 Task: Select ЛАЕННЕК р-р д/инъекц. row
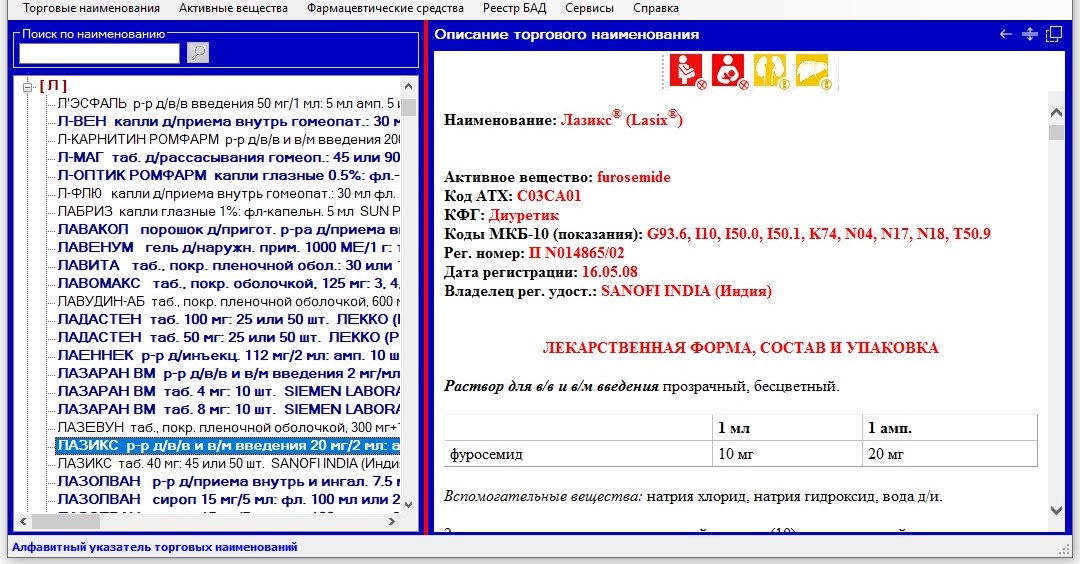[228, 355]
